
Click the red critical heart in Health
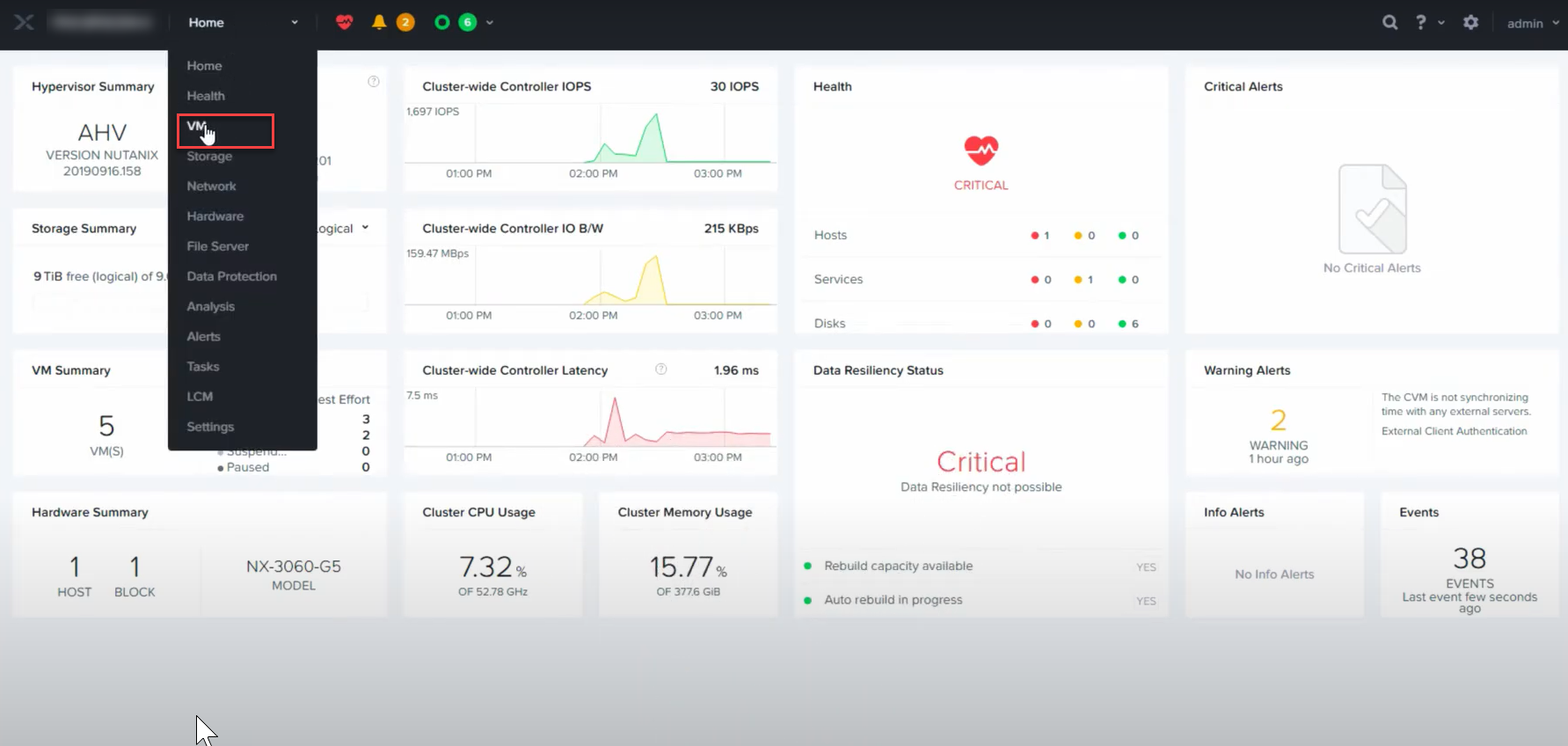click(x=981, y=150)
